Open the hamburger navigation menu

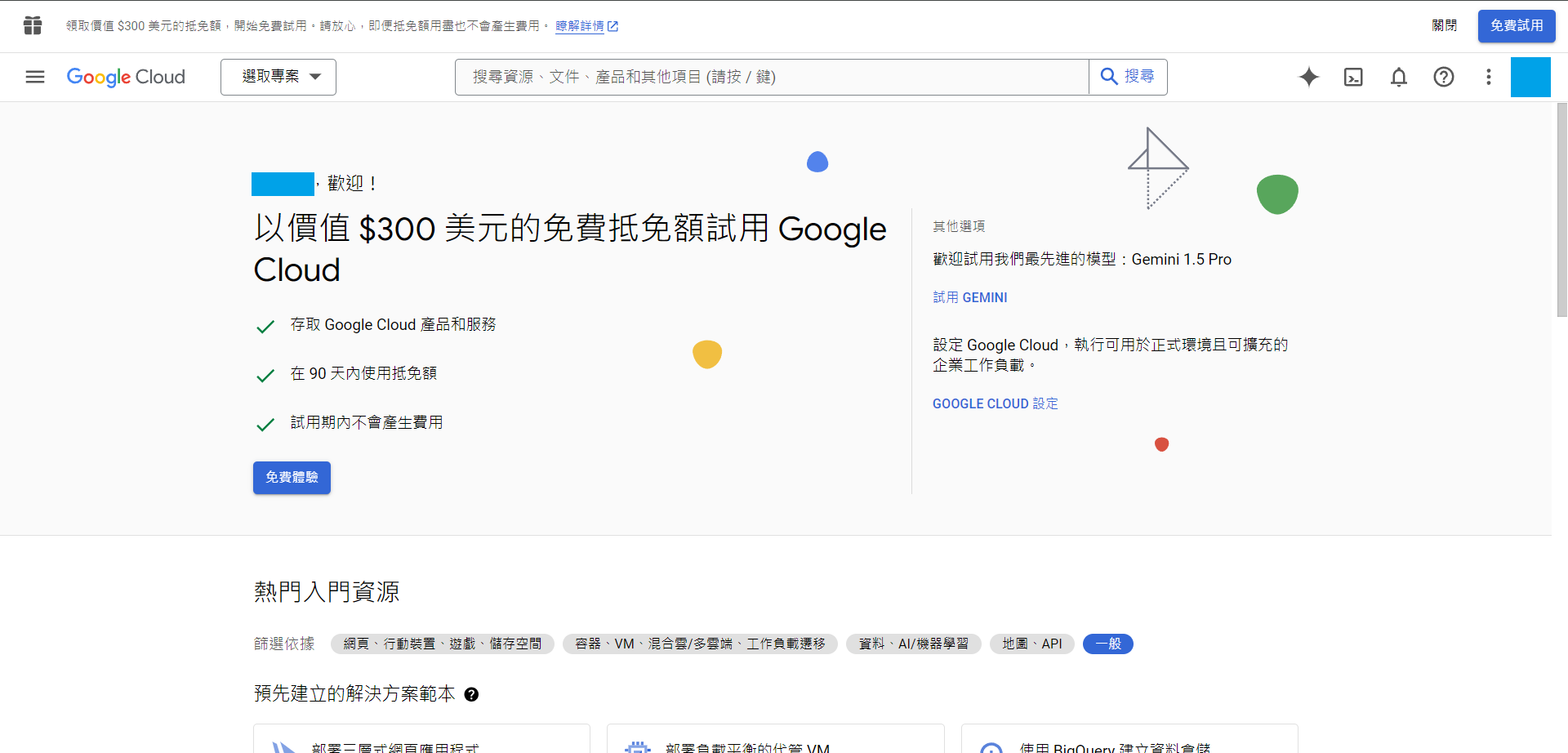(35, 77)
